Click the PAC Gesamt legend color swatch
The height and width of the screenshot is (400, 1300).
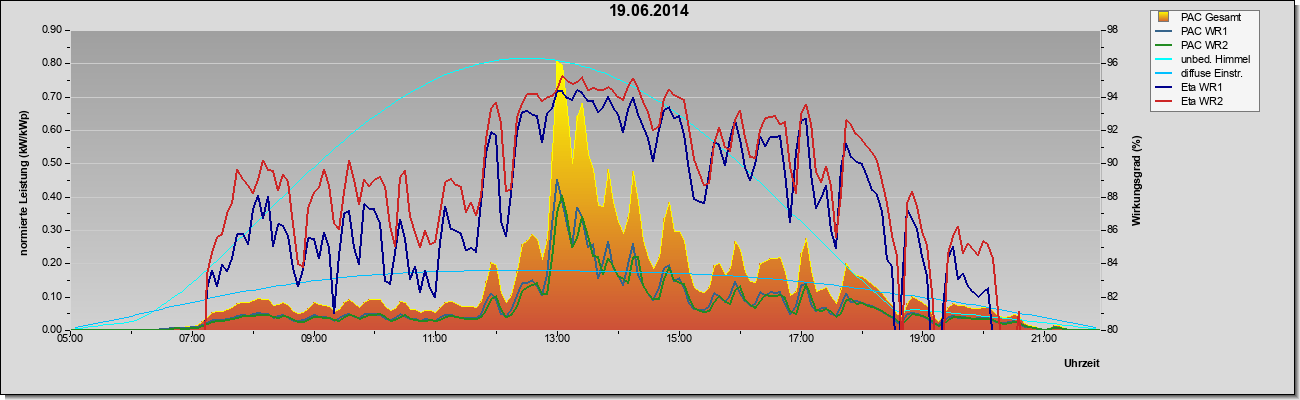coord(1163,17)
